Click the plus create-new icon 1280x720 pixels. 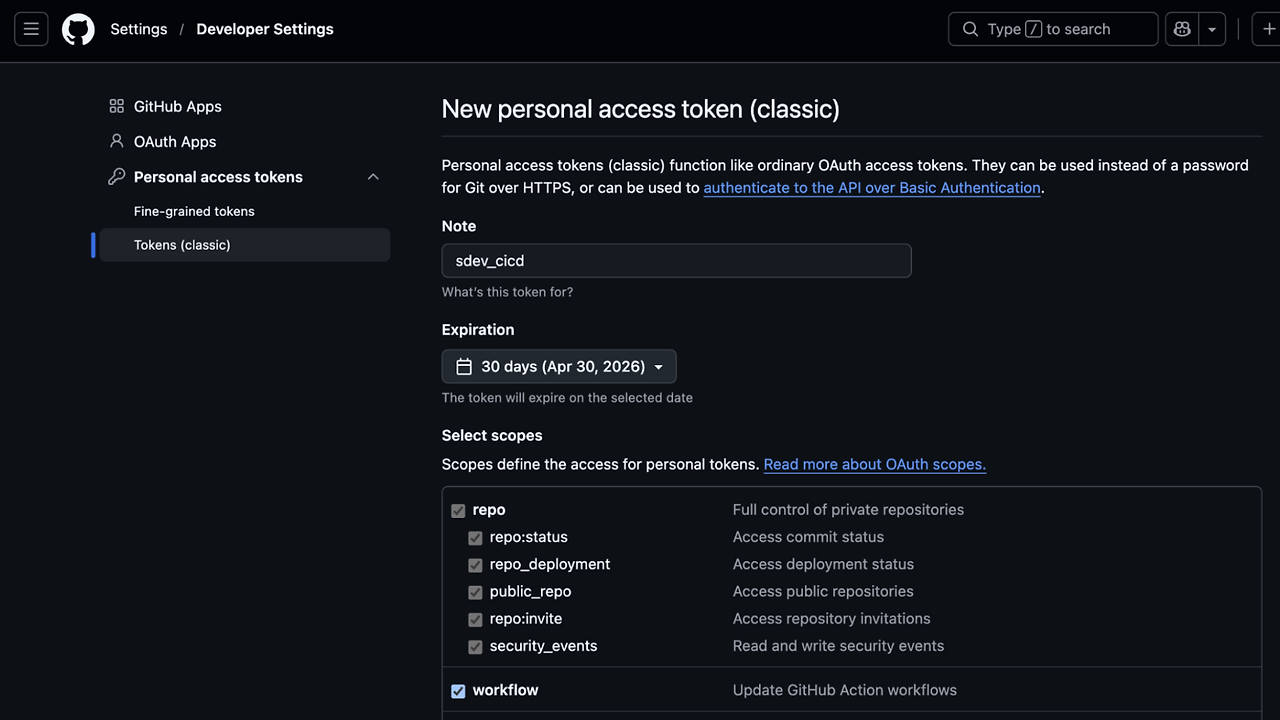point(1269,29)
